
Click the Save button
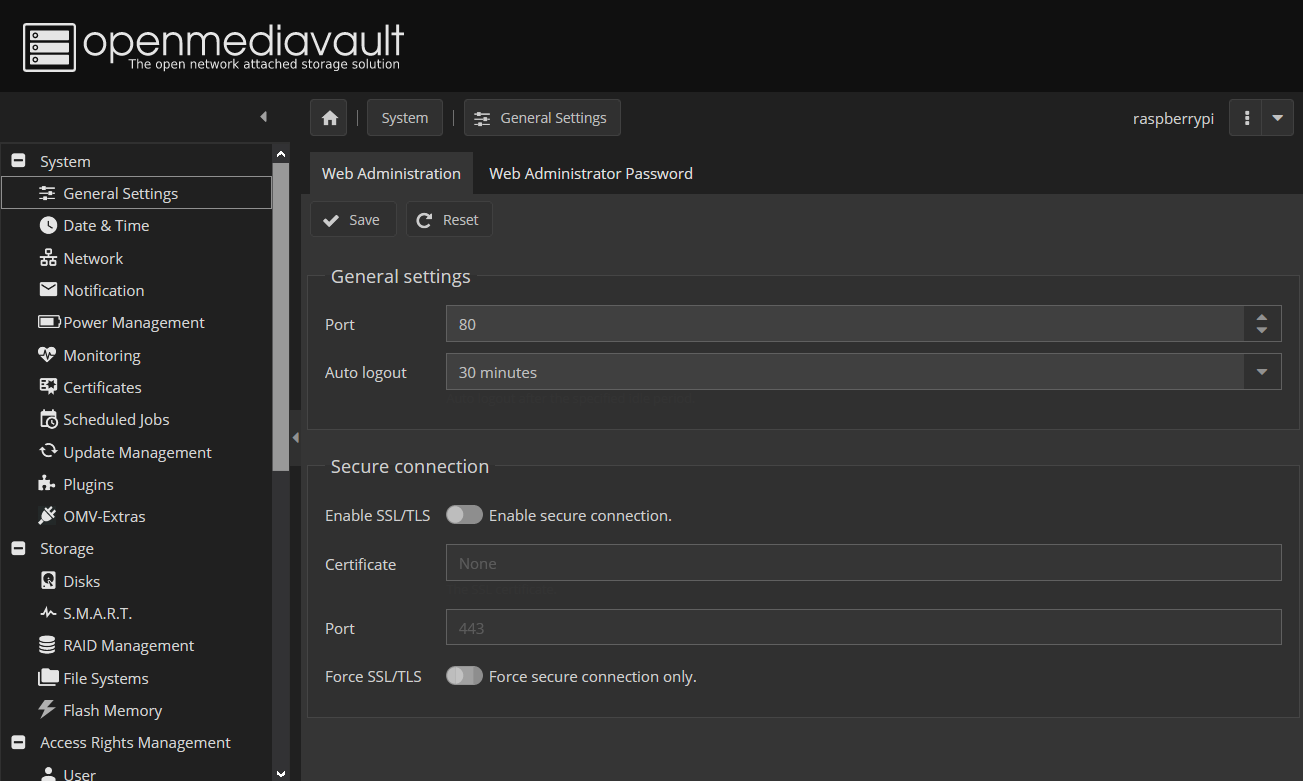click(353, 220)
